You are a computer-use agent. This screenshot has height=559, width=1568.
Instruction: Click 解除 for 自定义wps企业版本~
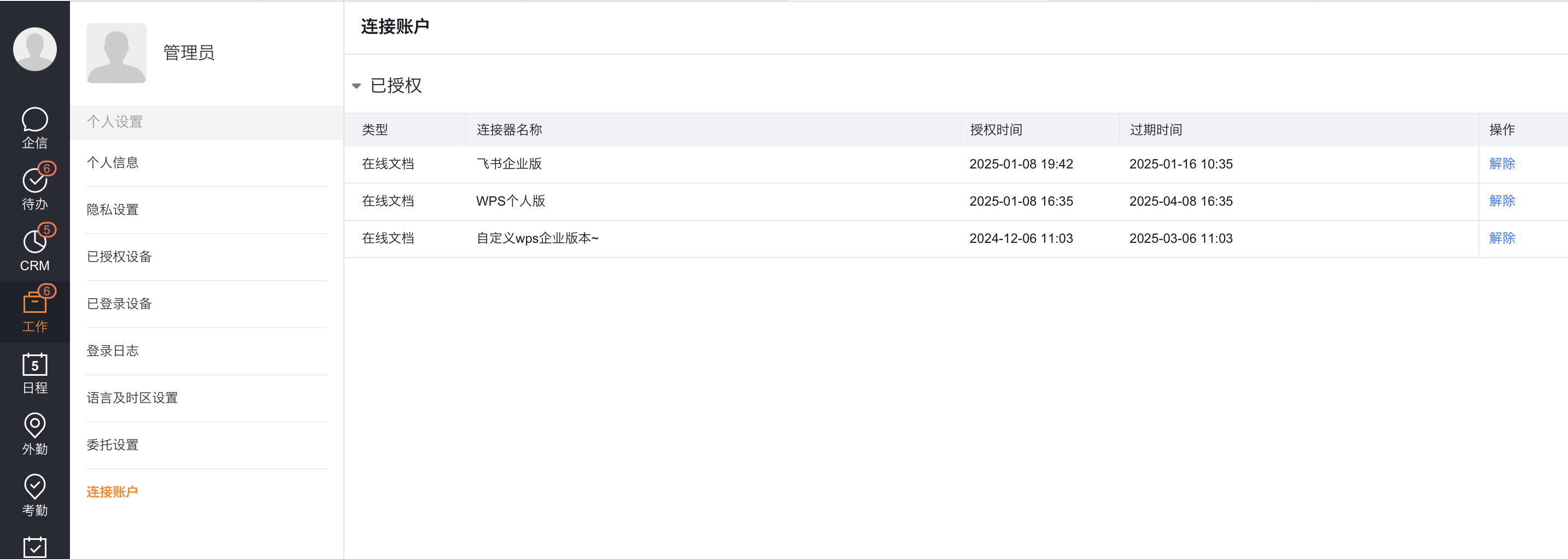1502,238
